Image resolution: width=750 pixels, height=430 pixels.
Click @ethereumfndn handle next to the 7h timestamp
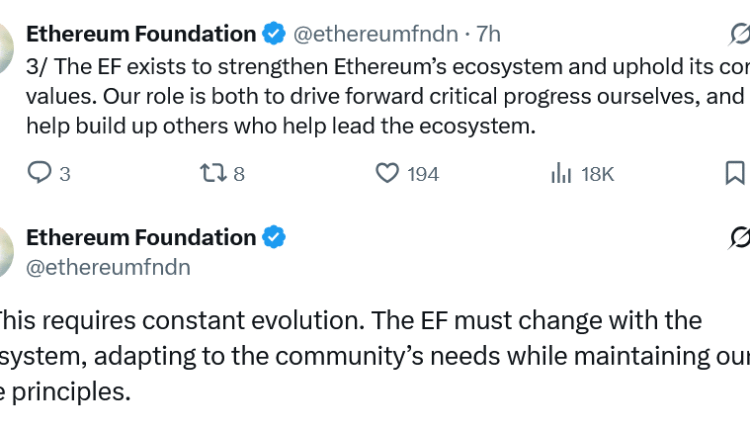(374, 34)
